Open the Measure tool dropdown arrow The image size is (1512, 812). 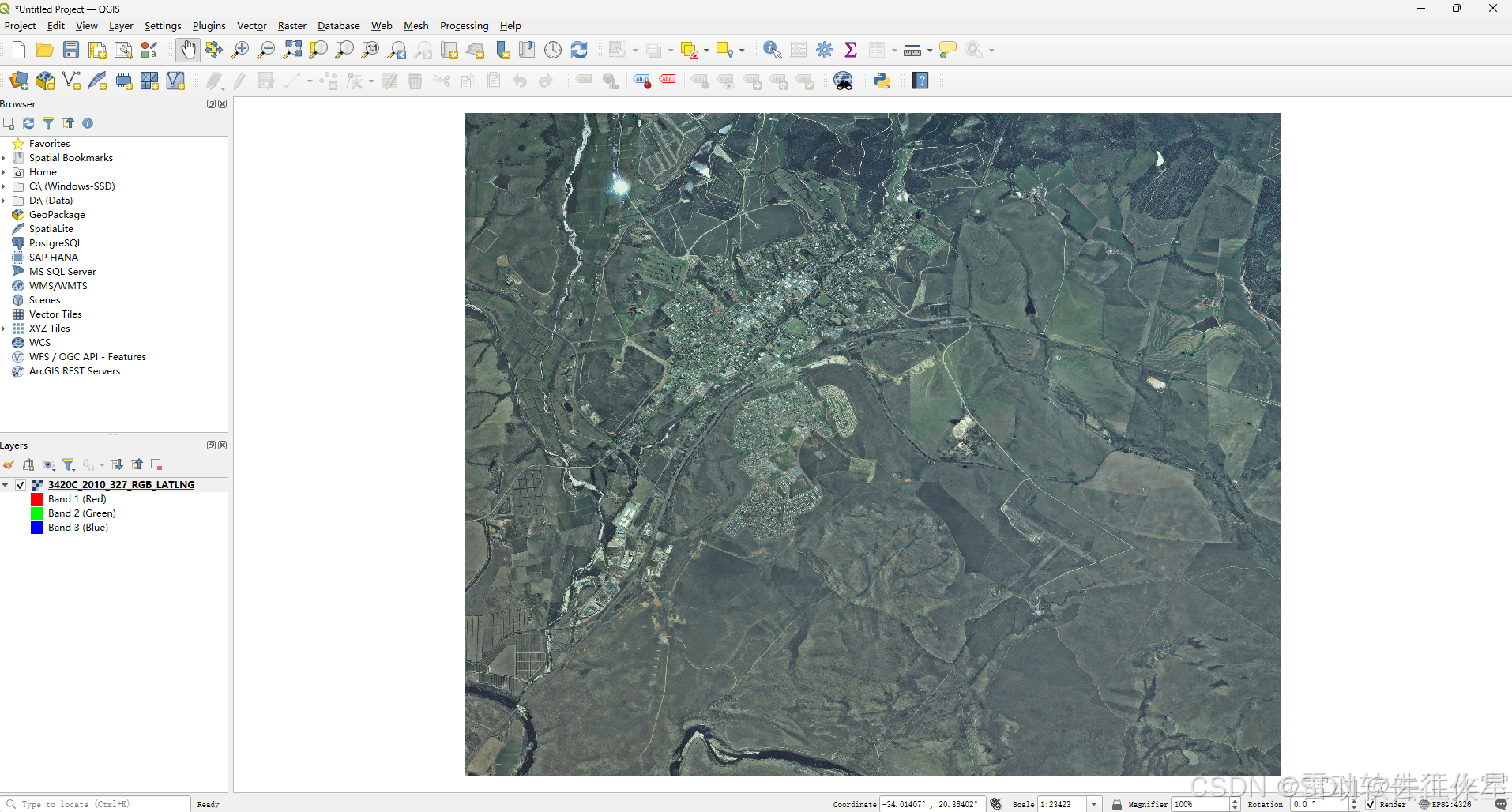[930, 51]
